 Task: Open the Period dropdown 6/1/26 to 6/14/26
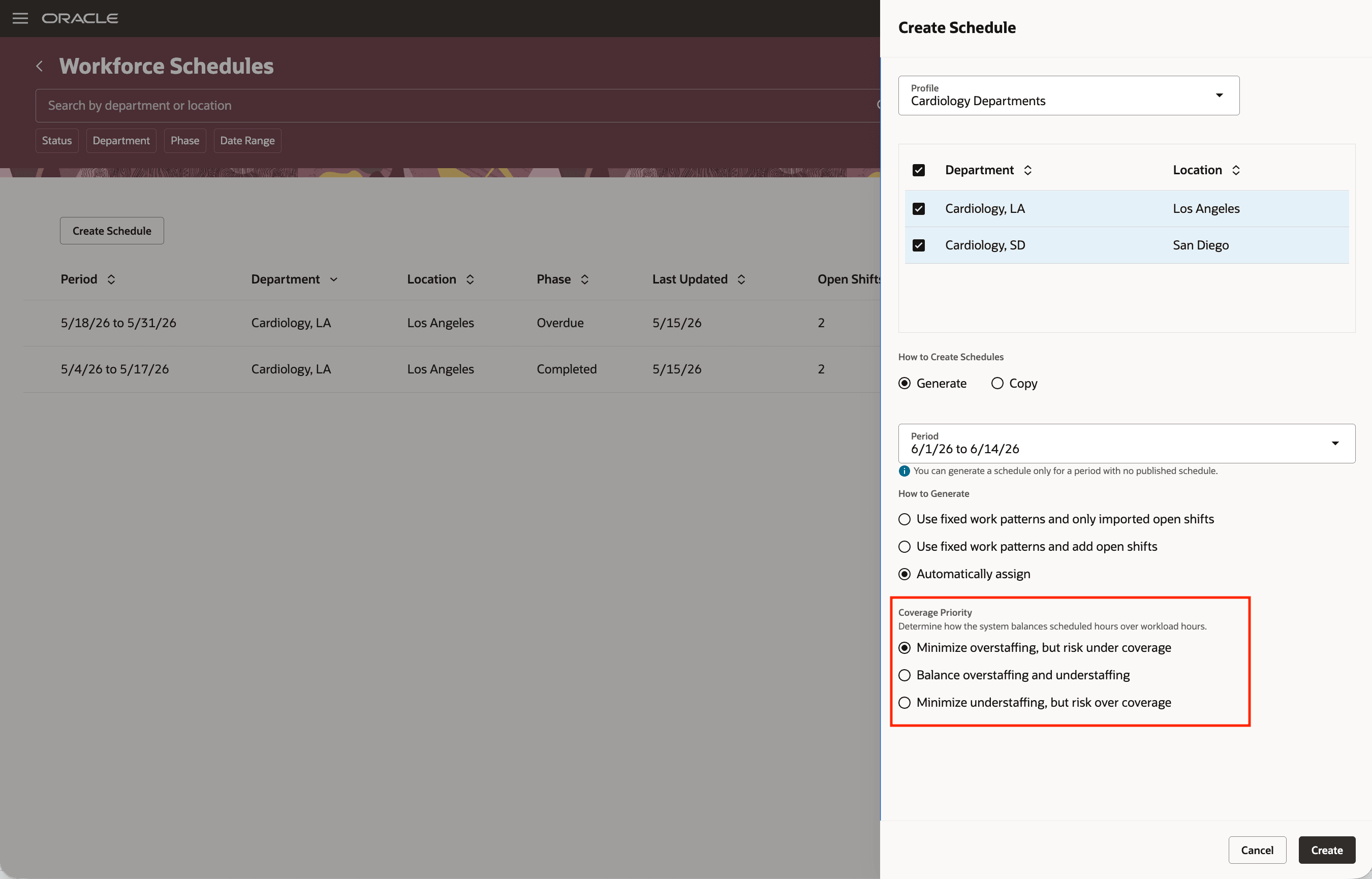1127,444
